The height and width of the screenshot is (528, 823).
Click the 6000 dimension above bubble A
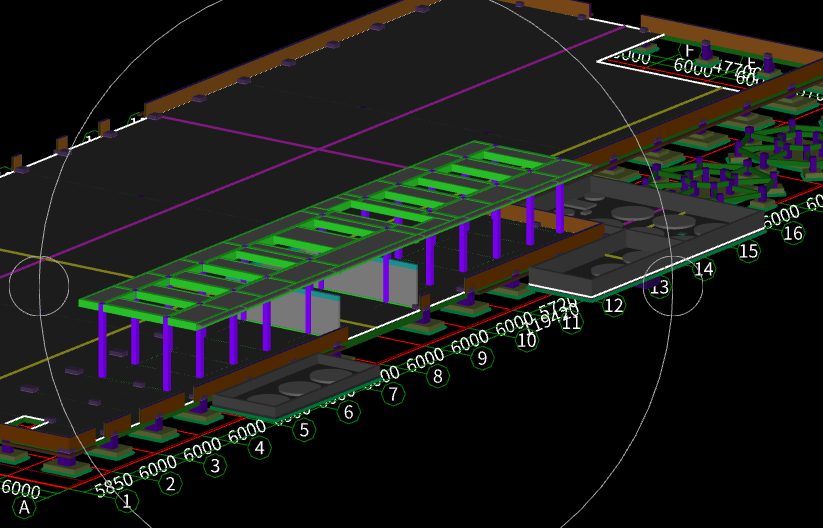(x=20, y=488)
